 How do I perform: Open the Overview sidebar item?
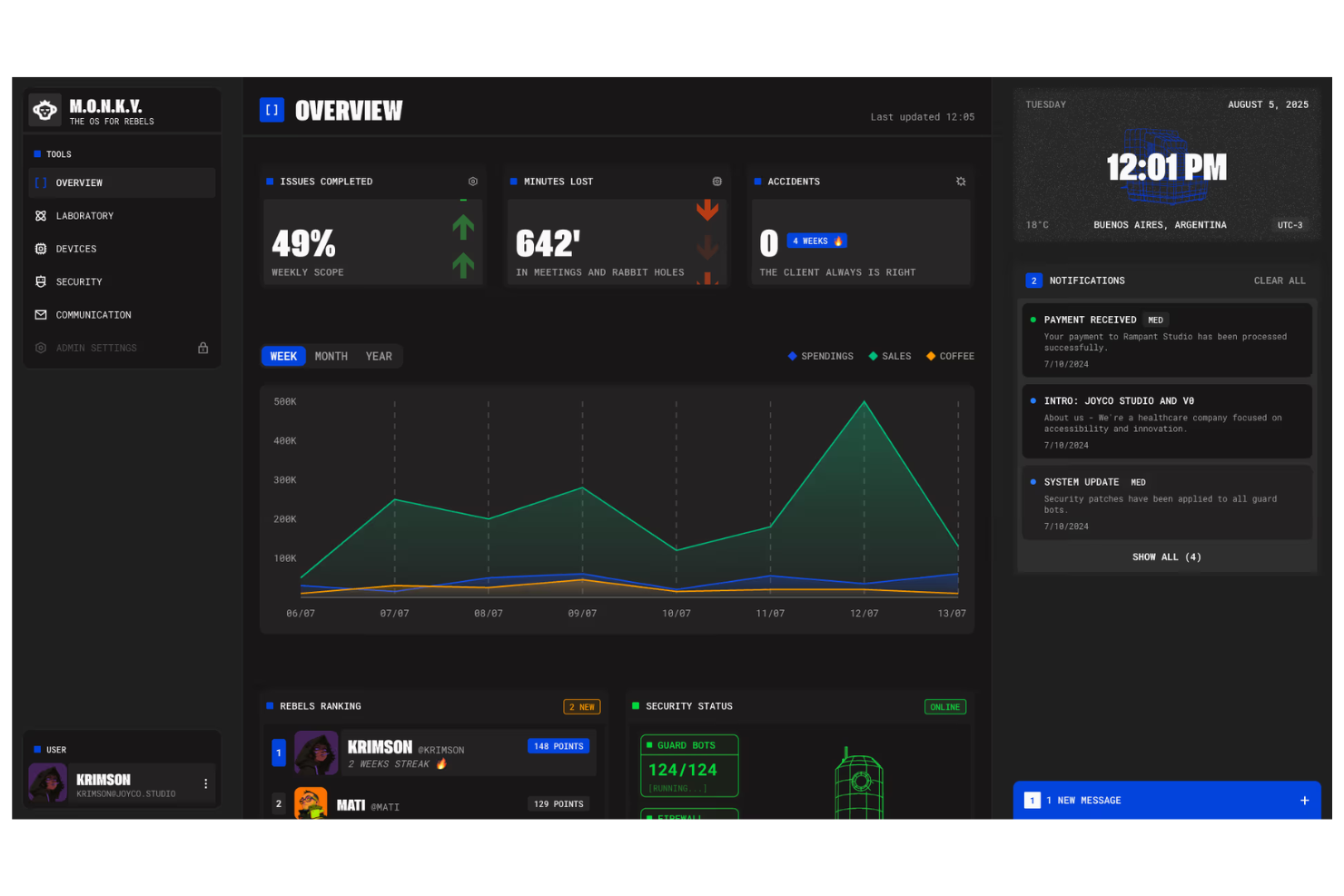tap(122, 182)
